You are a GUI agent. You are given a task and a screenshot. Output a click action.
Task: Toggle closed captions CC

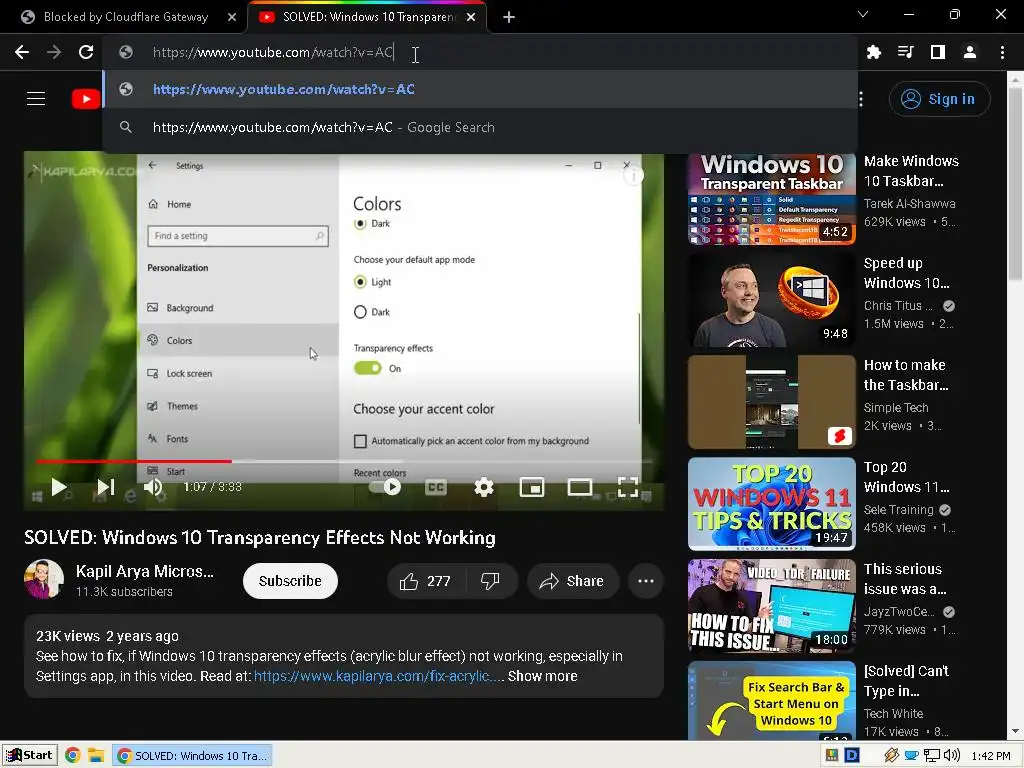pos(436,487)
